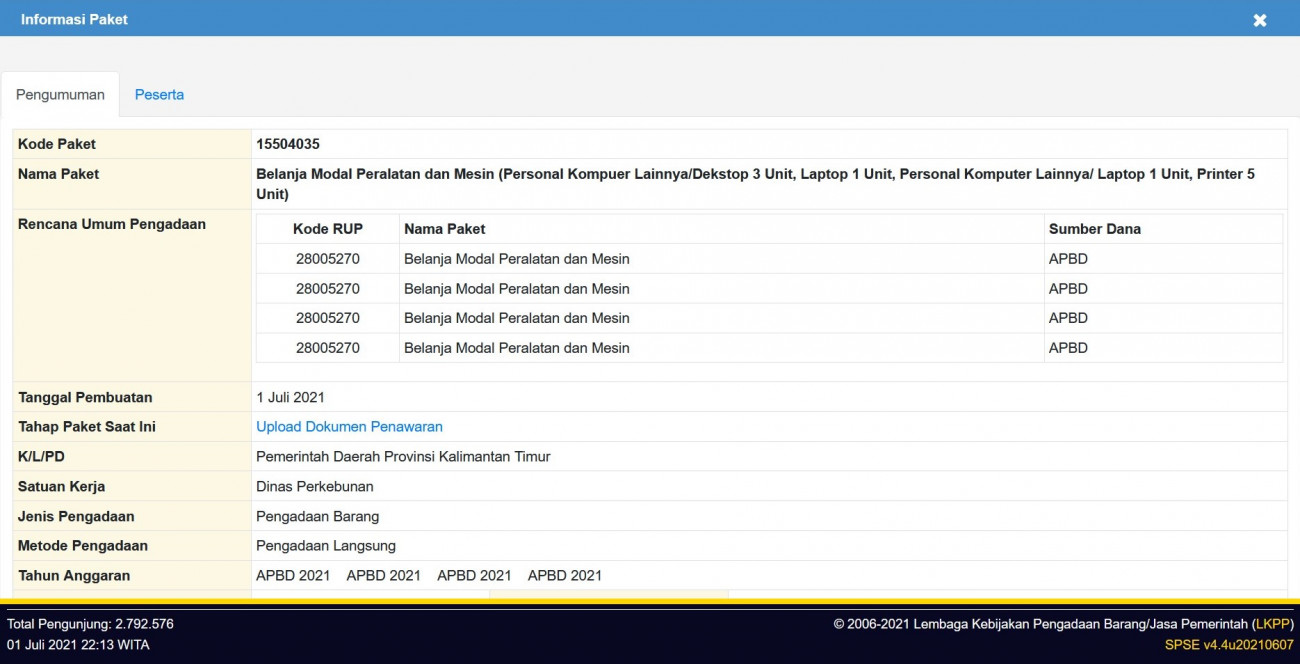Click the Tanggal Pembuatan 1 Juli 2021 field

click(x=292, y=396)
